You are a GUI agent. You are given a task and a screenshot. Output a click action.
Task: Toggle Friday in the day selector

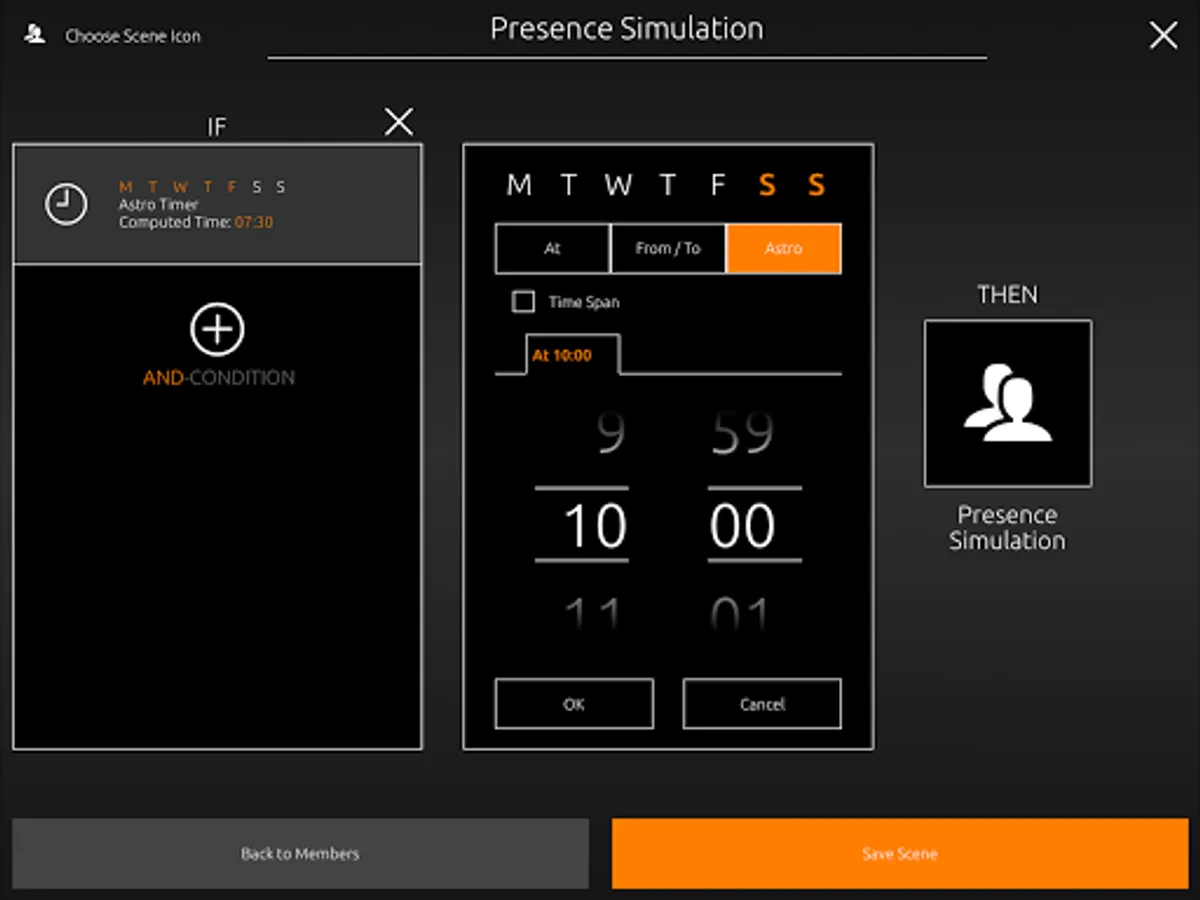click(x=717, y=185)
